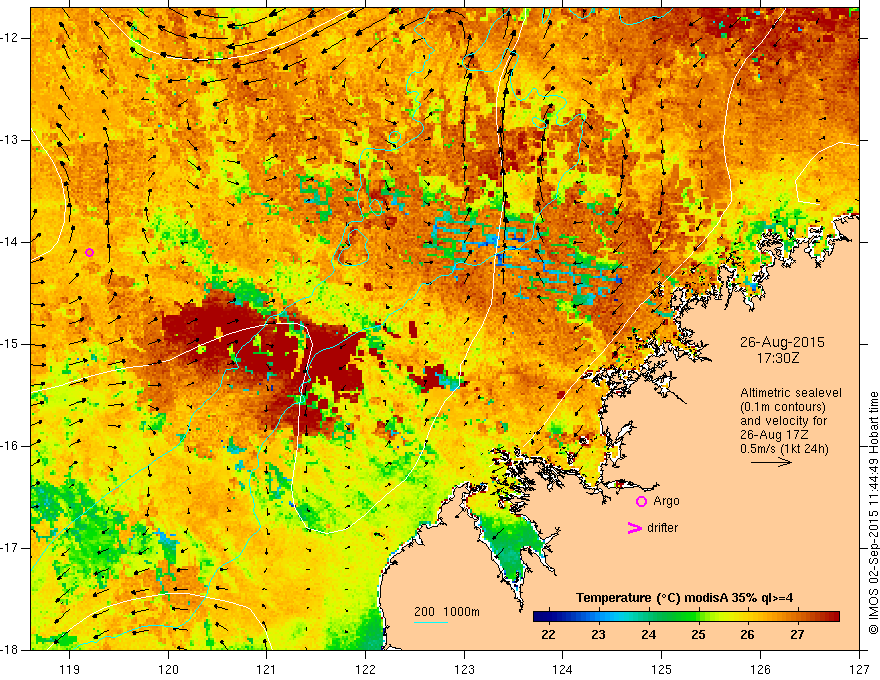Click the color bar tick value 23

pyautogui.click(x=598, y=635)
